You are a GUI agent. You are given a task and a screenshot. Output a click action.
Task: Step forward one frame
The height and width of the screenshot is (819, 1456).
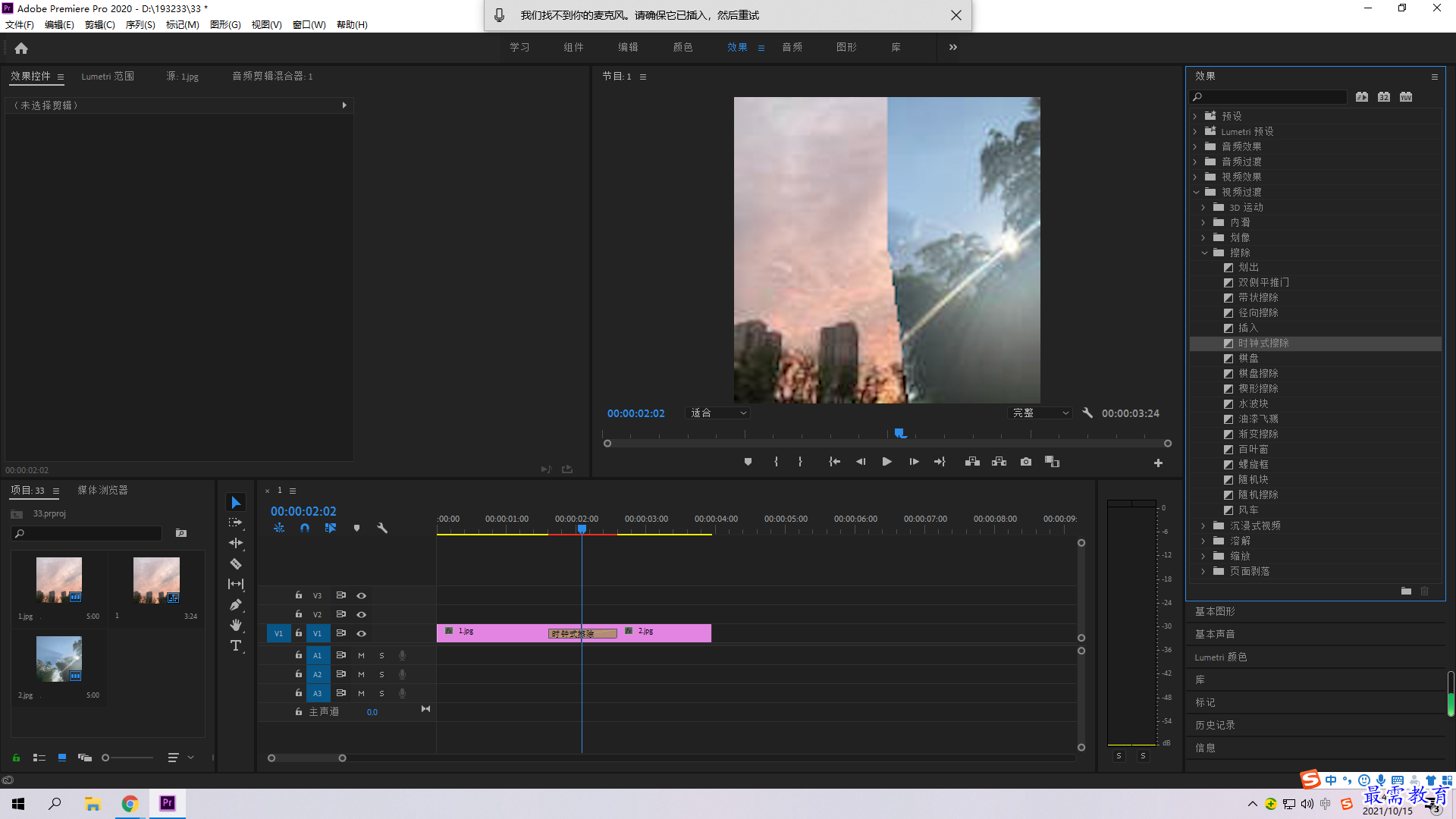(x=914, y=462)
